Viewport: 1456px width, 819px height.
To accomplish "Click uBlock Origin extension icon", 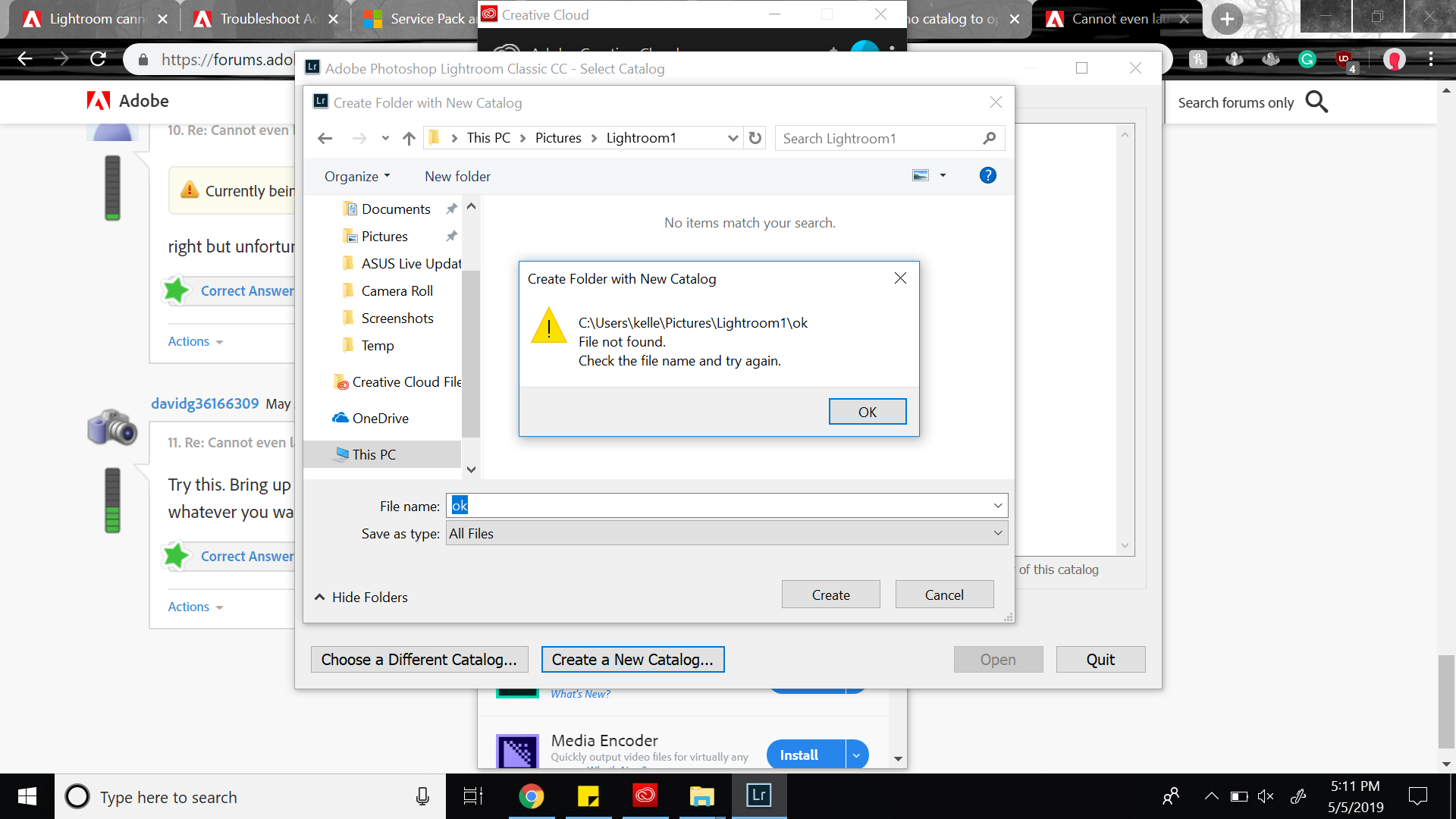I will point(1345,59).
